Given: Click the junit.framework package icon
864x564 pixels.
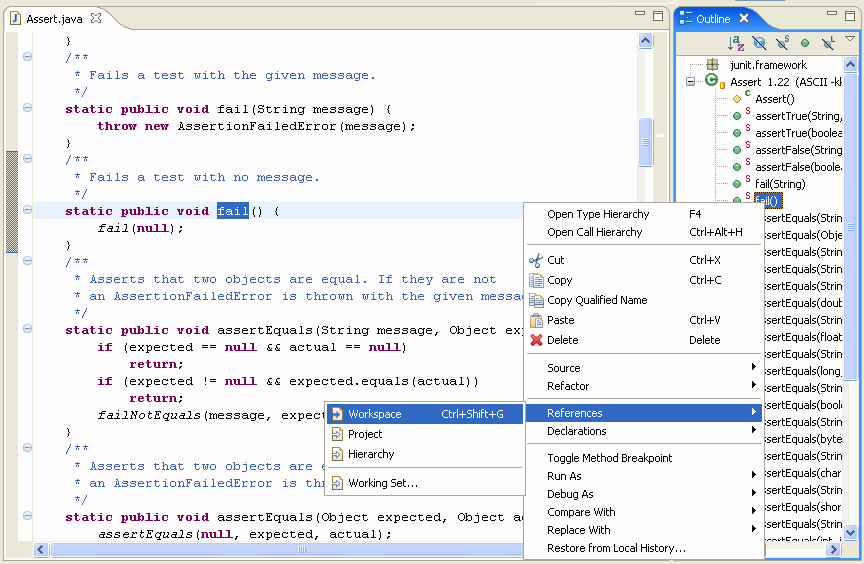Looking at the screenshot, I should coord(712,64).
